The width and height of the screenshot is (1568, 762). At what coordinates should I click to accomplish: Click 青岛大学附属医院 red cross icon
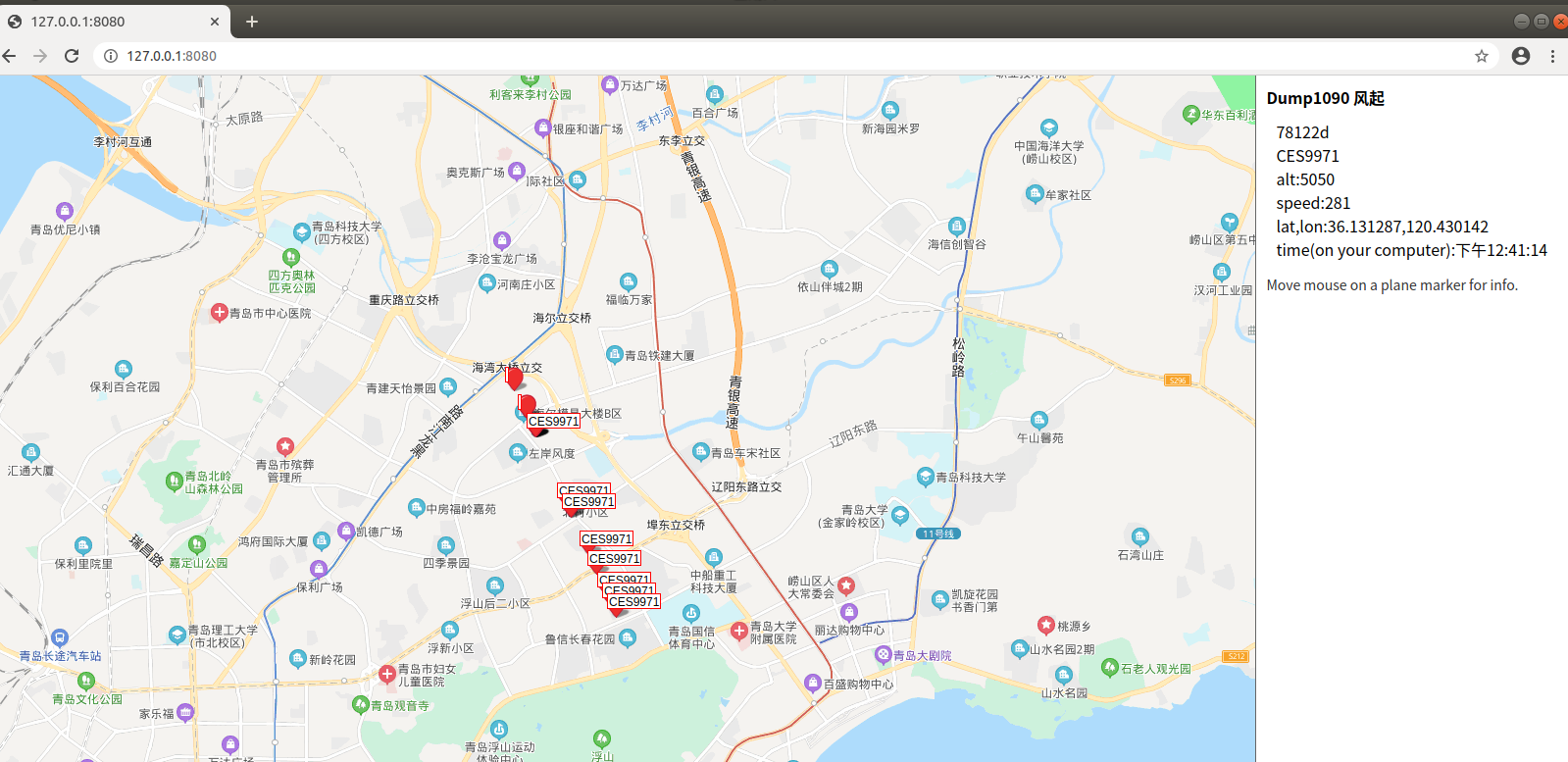click(739, 631)
